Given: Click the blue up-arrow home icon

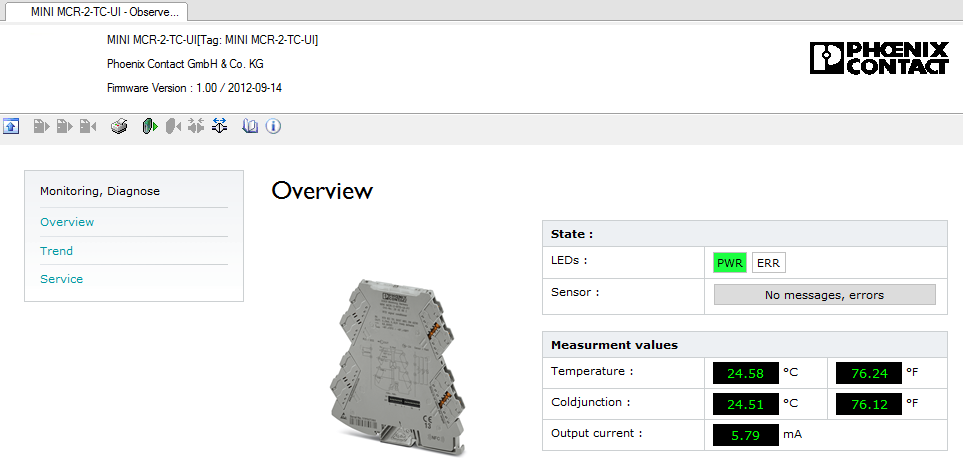Looking at the screenshot, I should click(x=12, y=126).
